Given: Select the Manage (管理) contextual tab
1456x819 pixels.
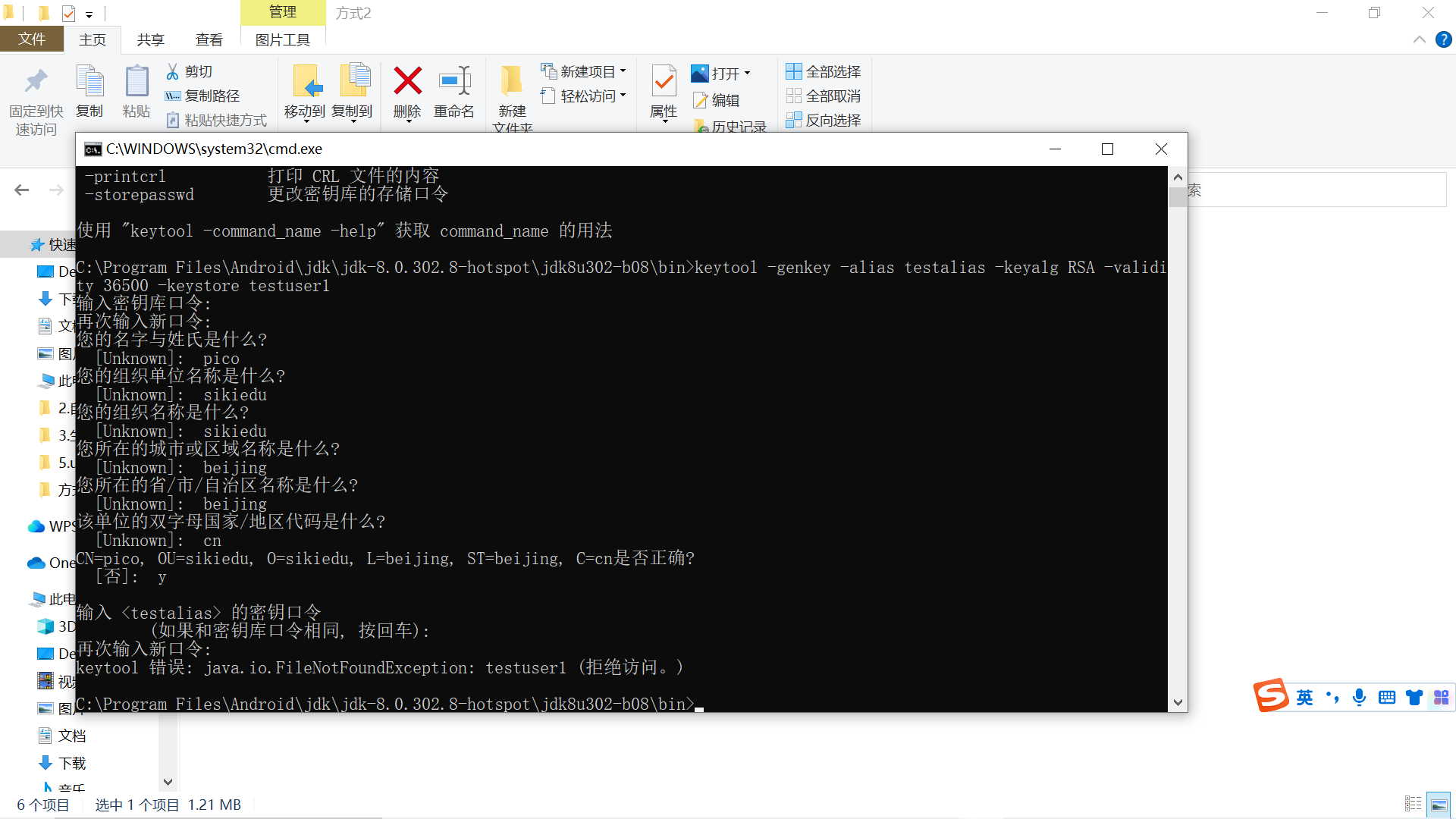Looking at the screenshot, I should coord(283,12).
